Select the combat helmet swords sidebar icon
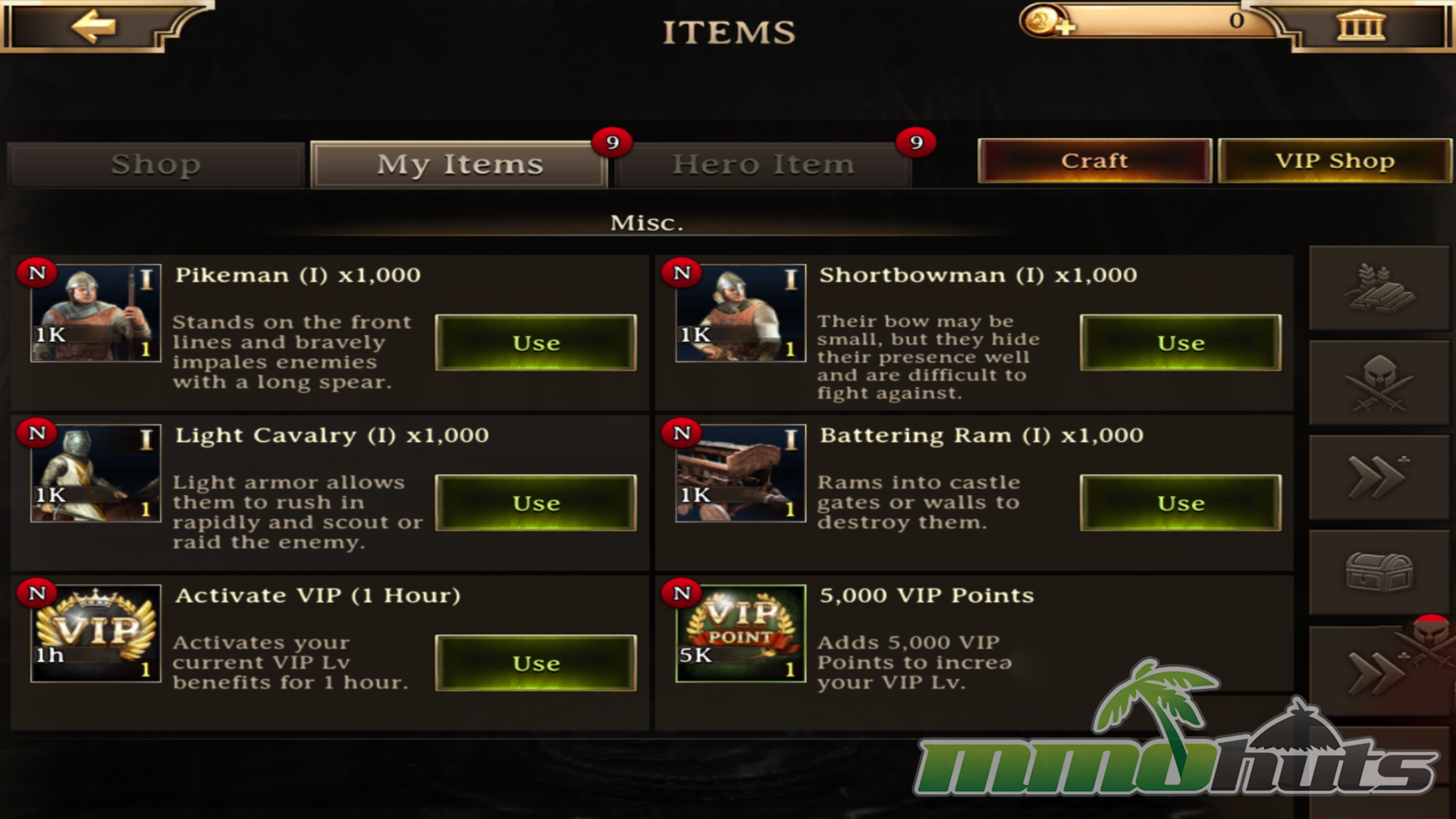This screenshot has height=819, width=1456. pyautogui.click(x=1379, y=383)
